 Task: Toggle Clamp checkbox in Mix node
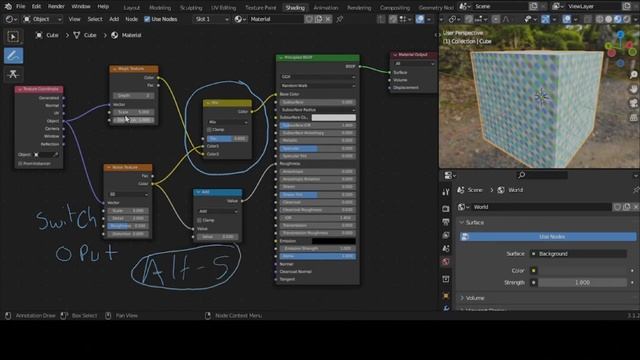[209, 130]
